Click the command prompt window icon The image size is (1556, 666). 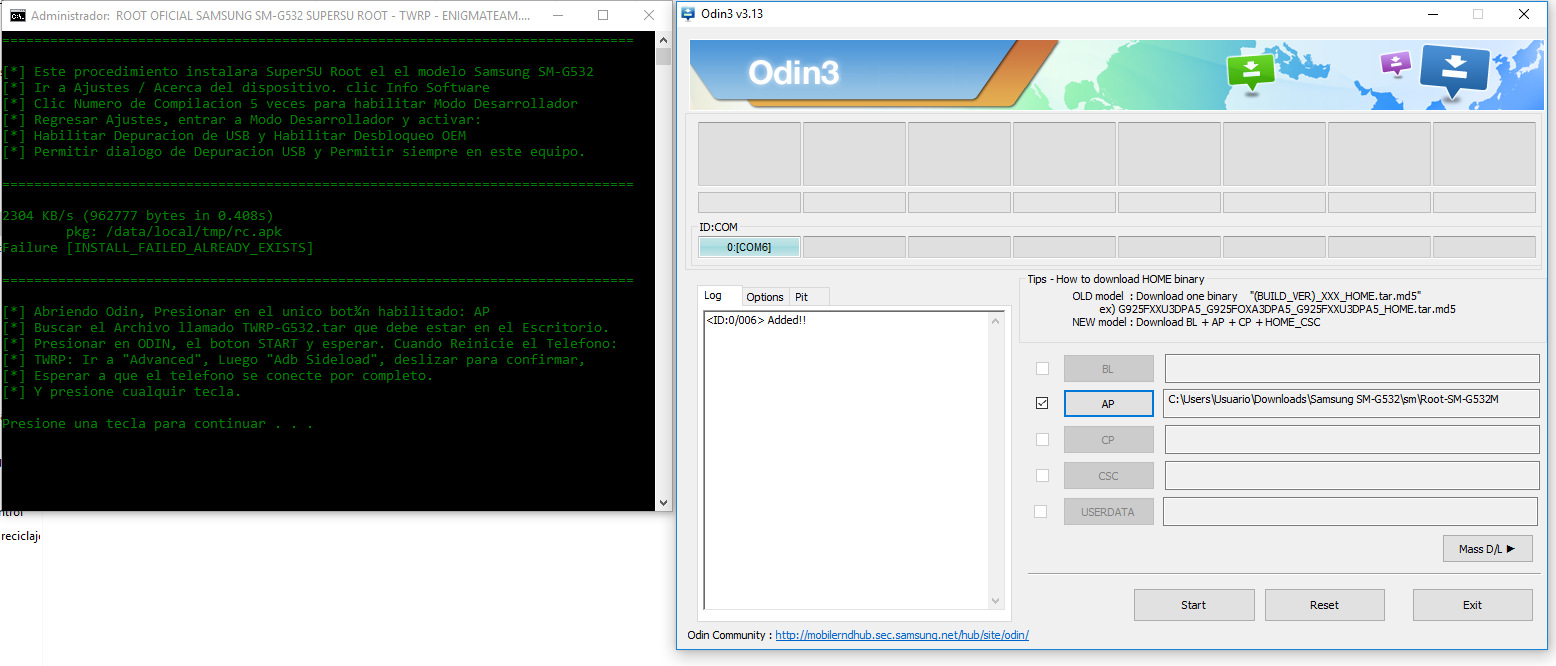pos(16,15)
